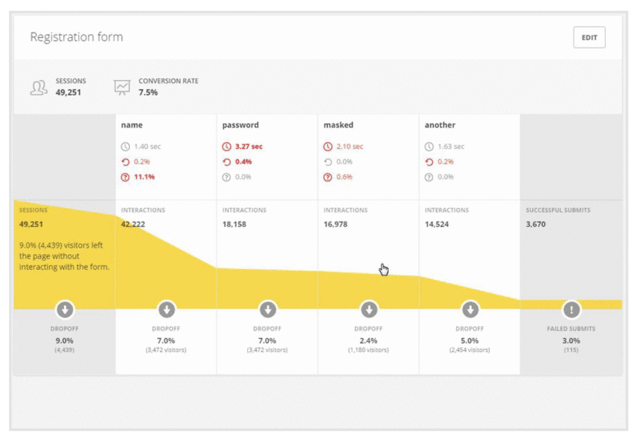The width and height of the screenshot is (640, 440).
Task: Click the 1,180 visitors count
Action: (368, 350)
